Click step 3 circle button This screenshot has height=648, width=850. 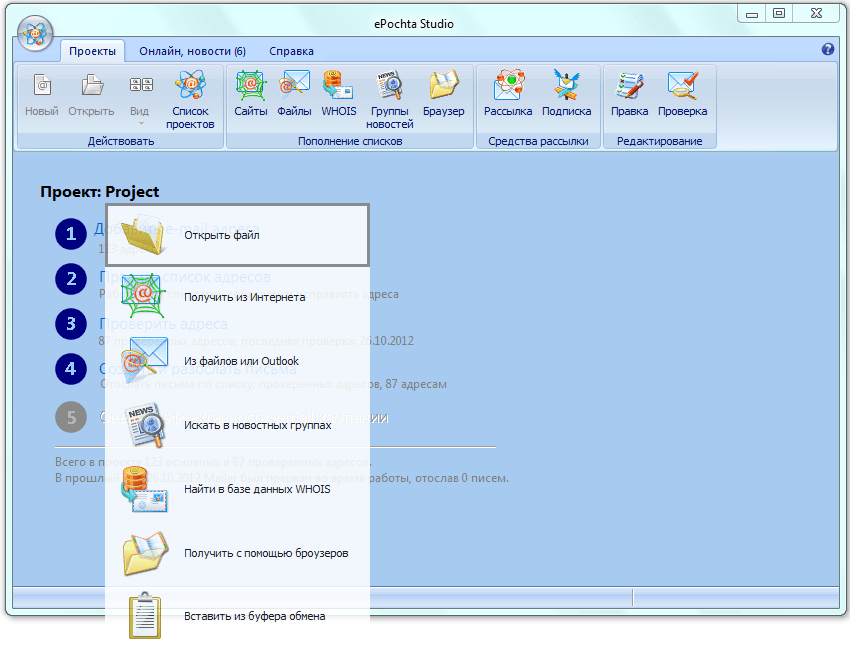(71, 324)
